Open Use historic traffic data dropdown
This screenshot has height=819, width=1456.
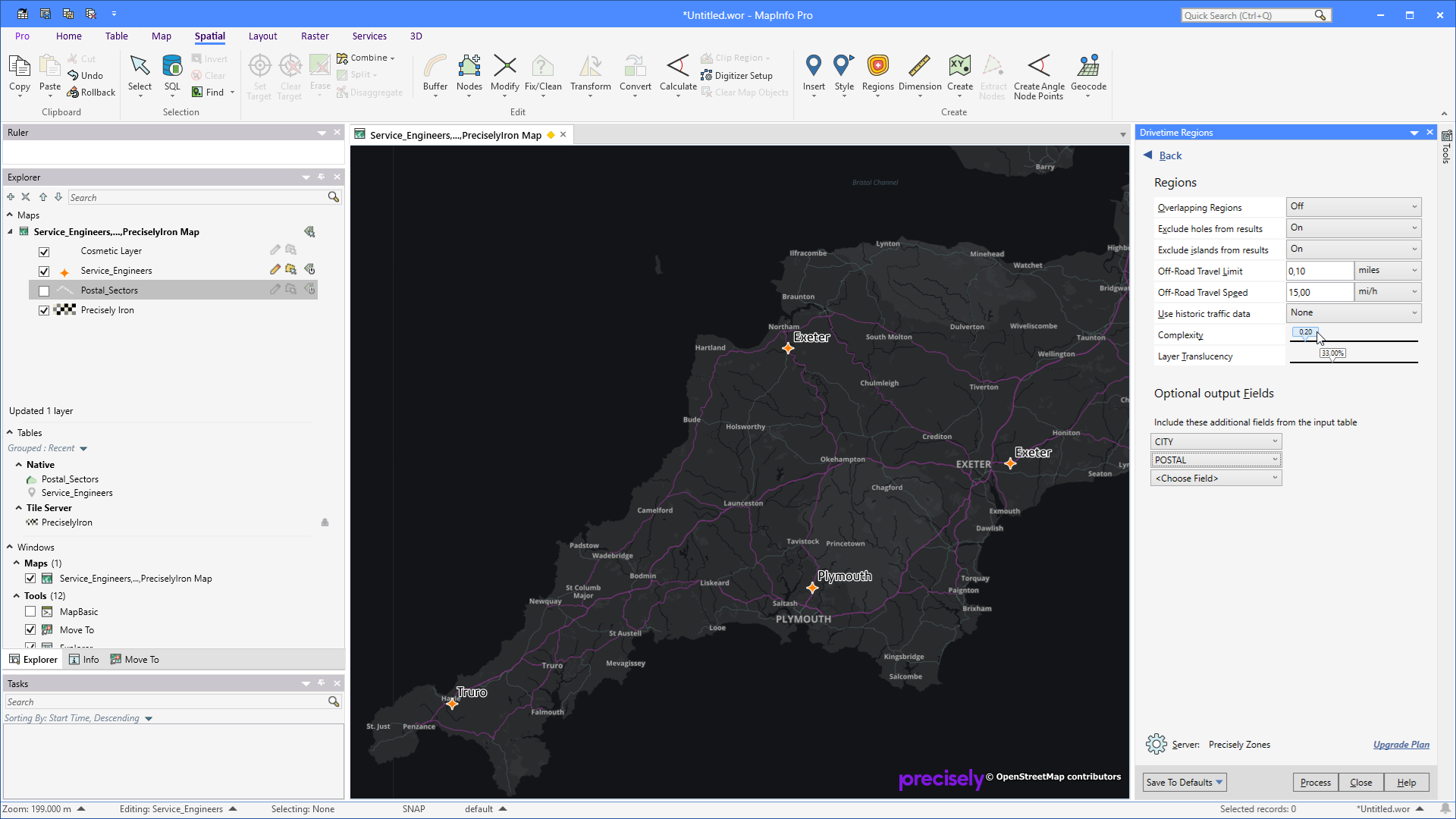coord(1354,312)
